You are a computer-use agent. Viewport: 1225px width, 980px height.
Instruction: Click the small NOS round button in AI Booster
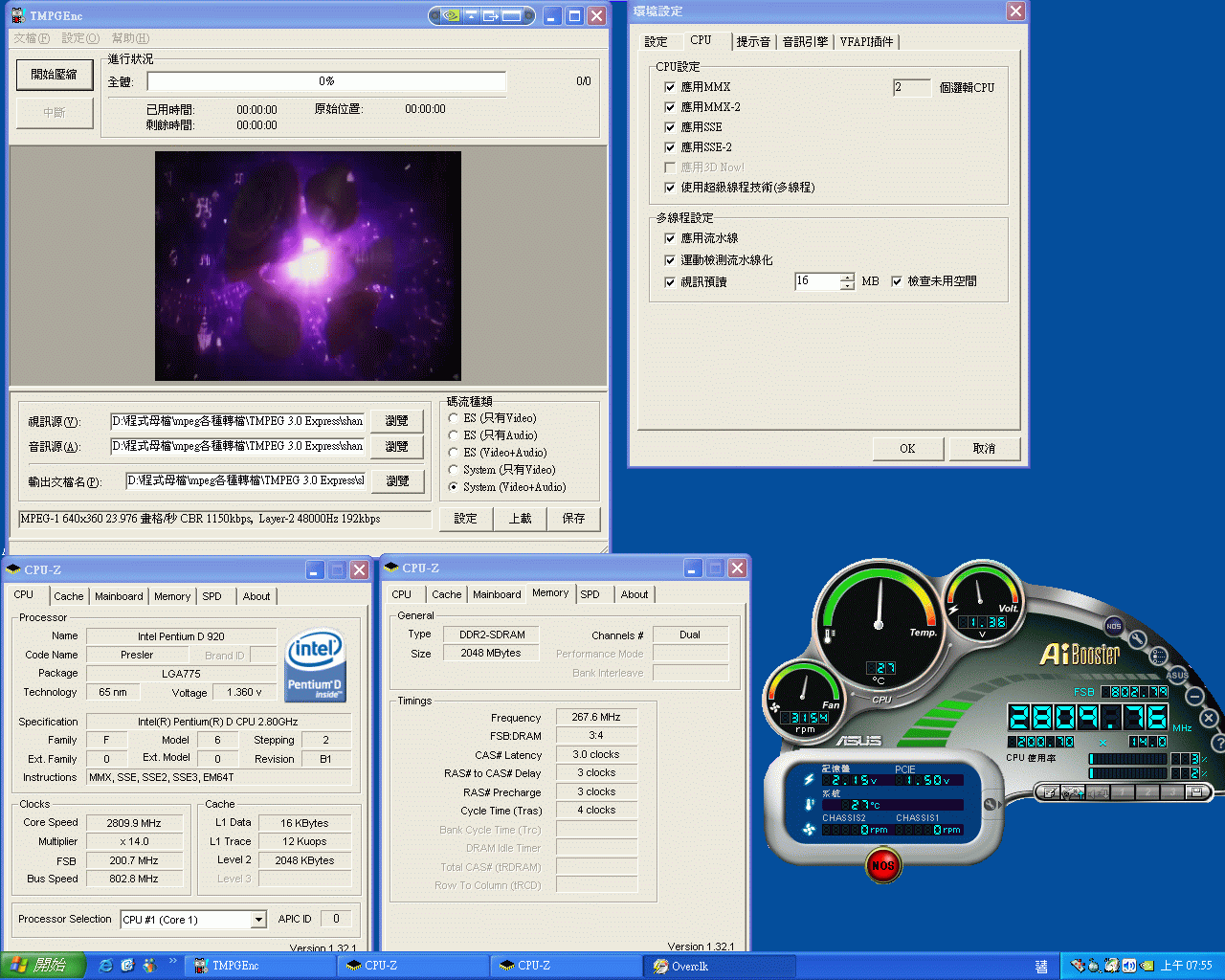click(1114, 626)
